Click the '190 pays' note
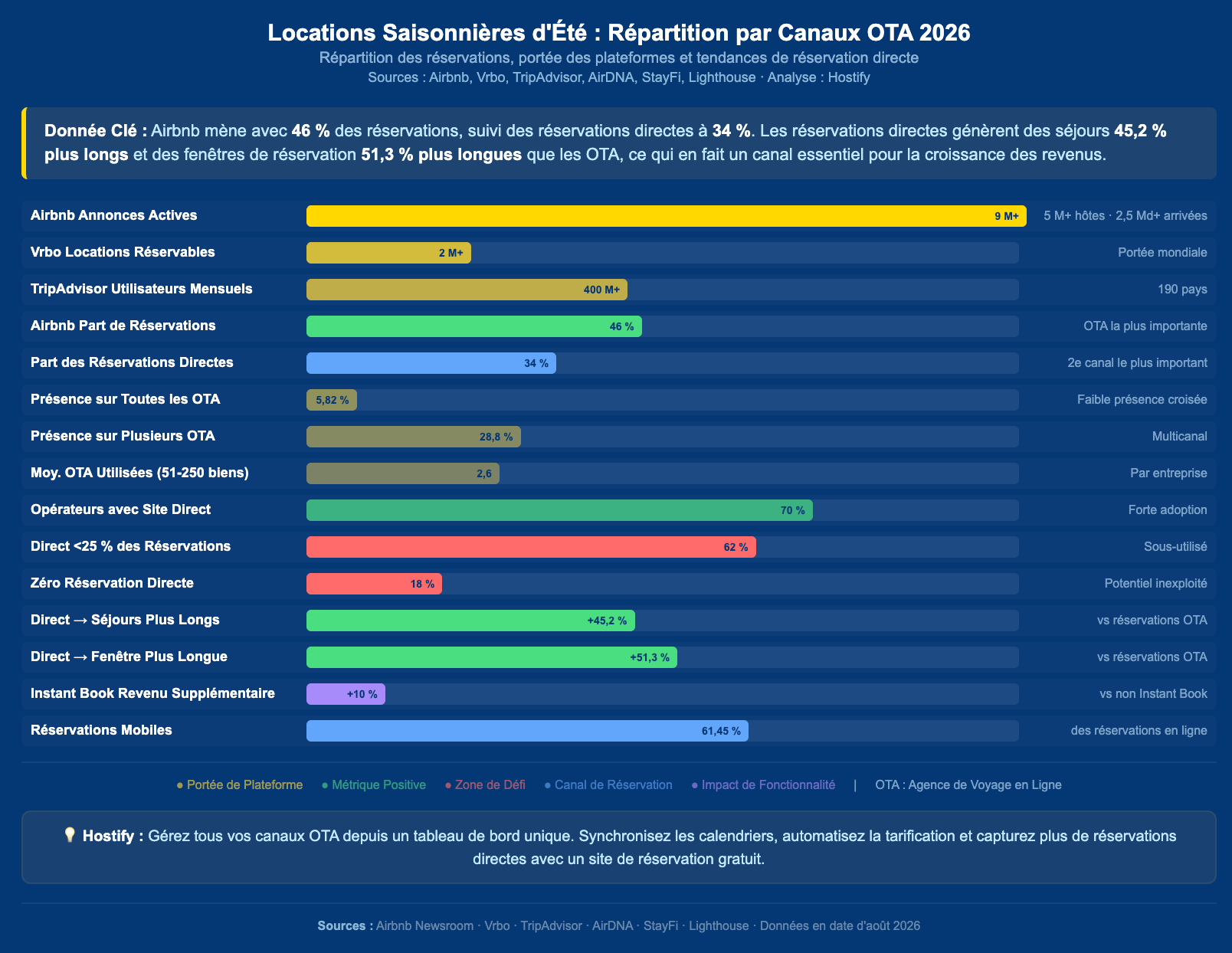 pyautogui.click(x=1182, y=289)
